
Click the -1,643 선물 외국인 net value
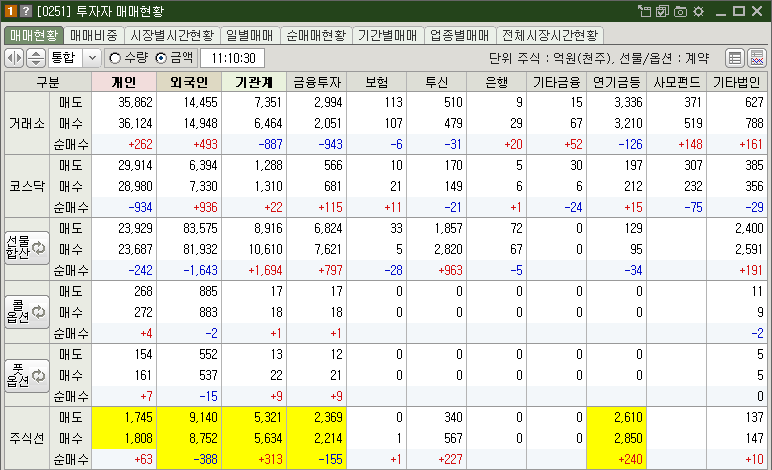click(200, 270)
